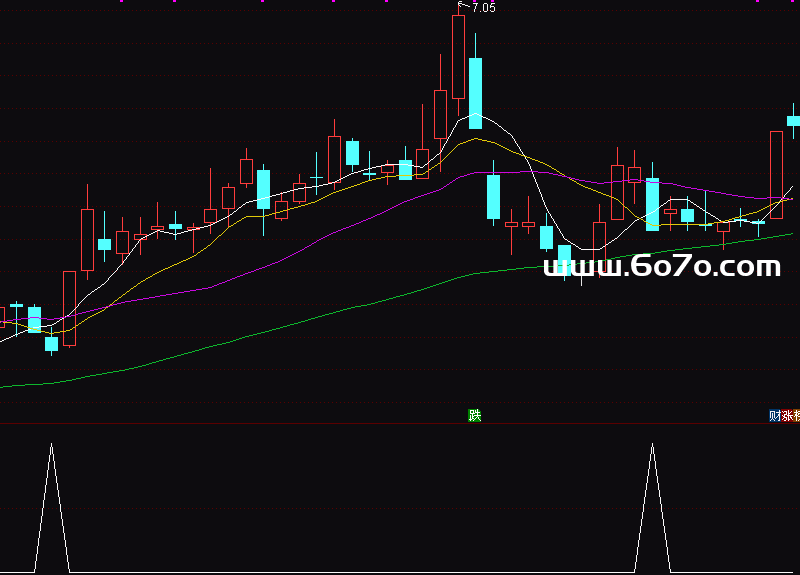Click the red 涨 marker icon

[786, 415]
